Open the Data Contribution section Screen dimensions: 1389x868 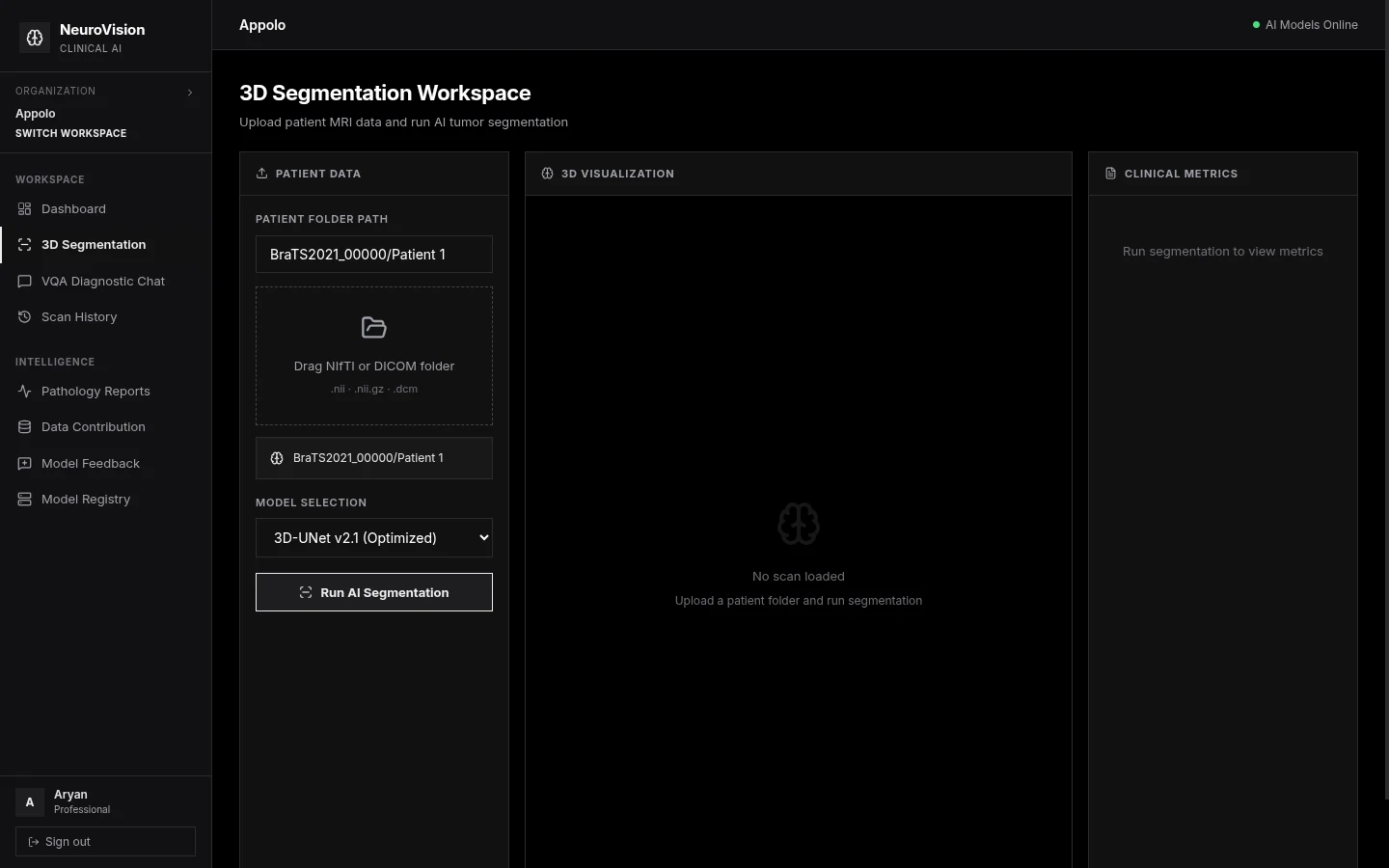pos(106,427)
